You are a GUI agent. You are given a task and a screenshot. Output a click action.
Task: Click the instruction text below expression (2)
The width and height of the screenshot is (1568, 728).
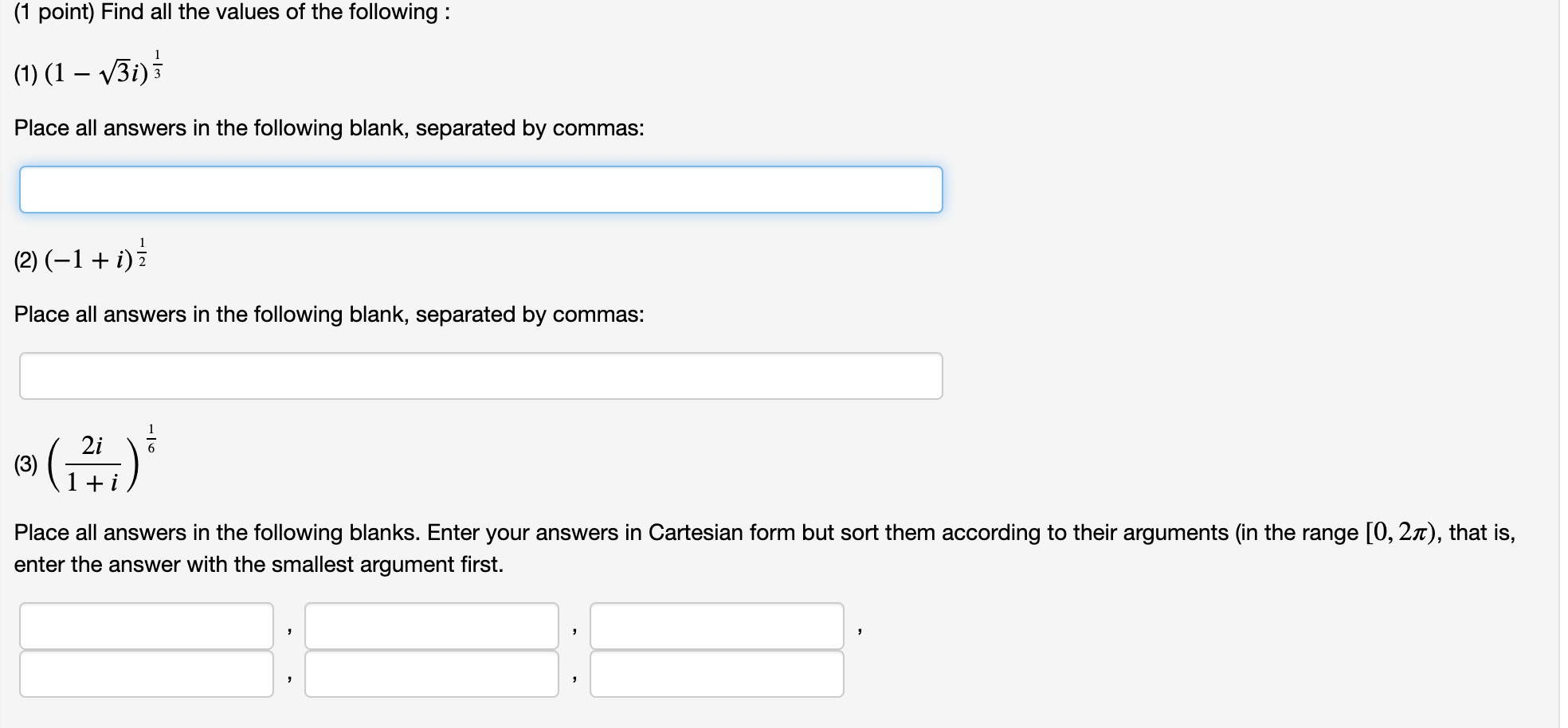coord(329,315)
